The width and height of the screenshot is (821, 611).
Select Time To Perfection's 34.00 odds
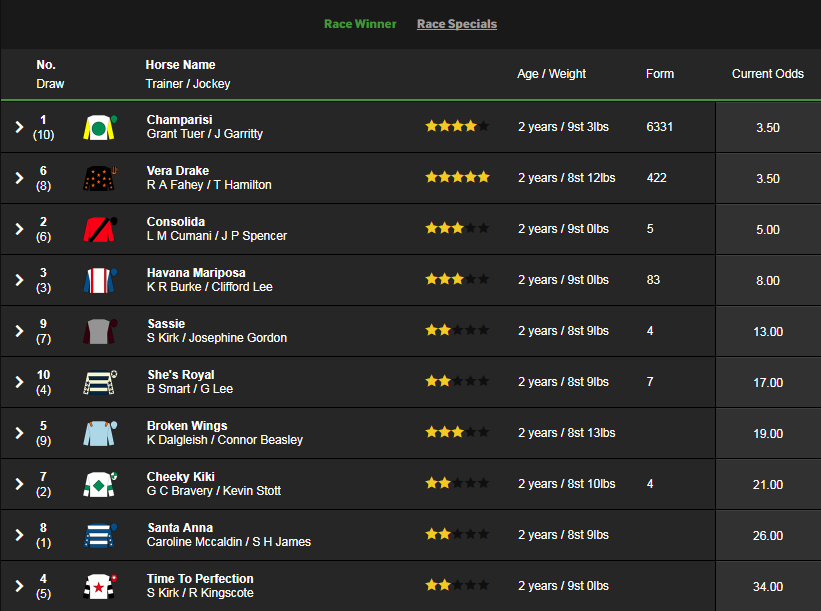click(x=768, y=586)
